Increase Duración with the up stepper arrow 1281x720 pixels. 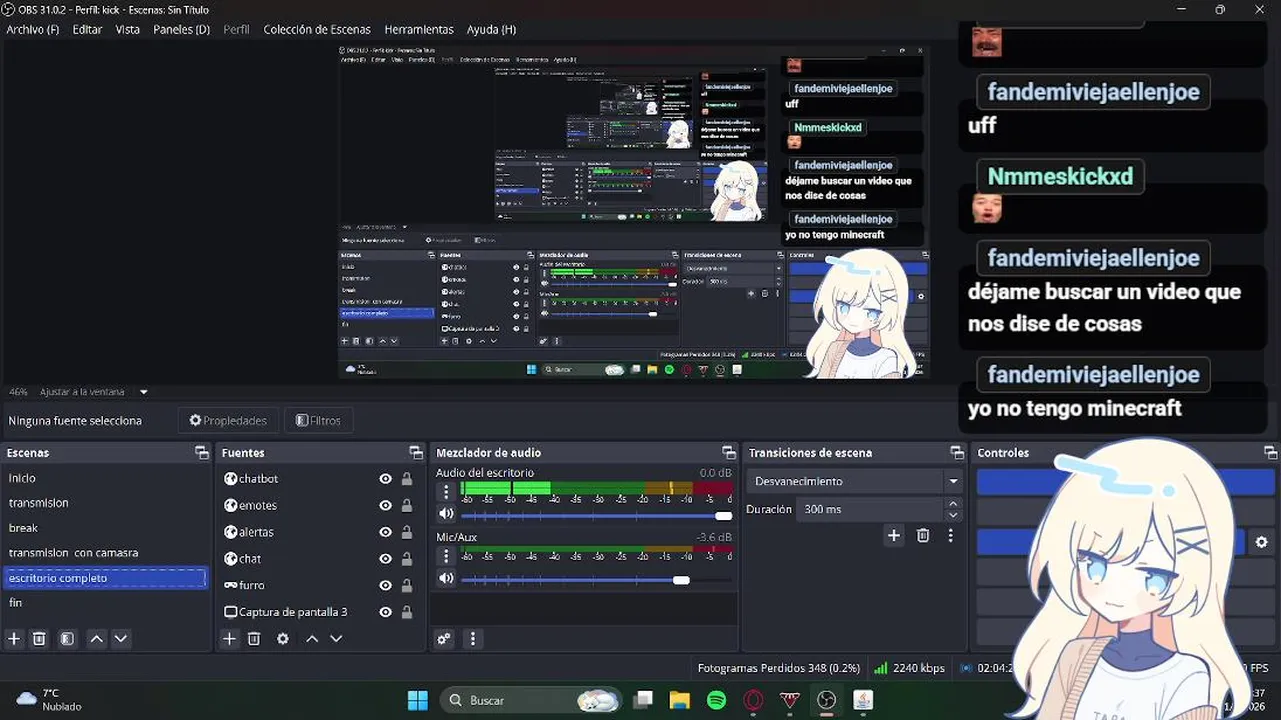click(x=953, y=504)
